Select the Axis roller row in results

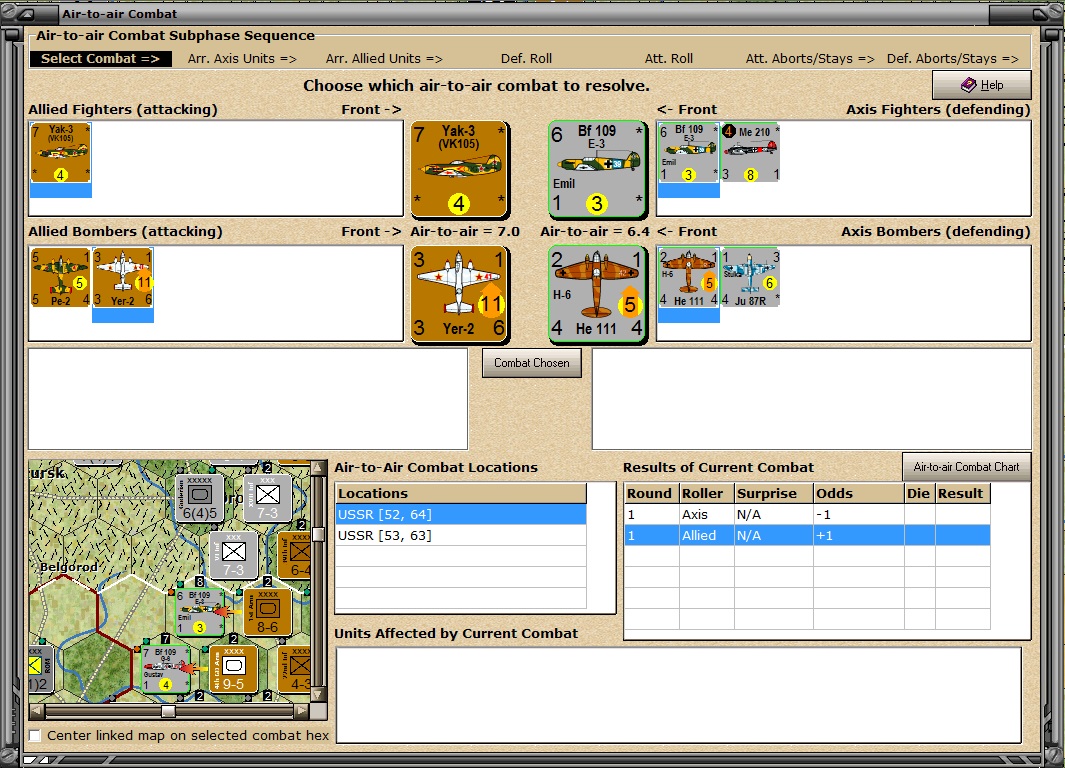[x=807, y=514]
